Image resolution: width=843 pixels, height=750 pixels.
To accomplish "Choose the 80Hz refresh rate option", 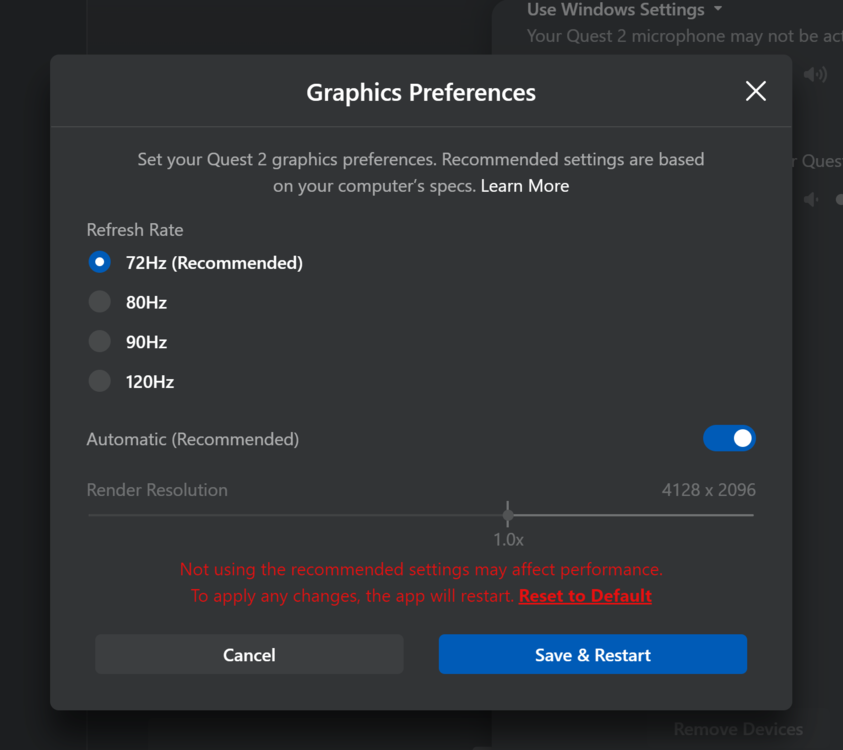I will click(100, 302).
